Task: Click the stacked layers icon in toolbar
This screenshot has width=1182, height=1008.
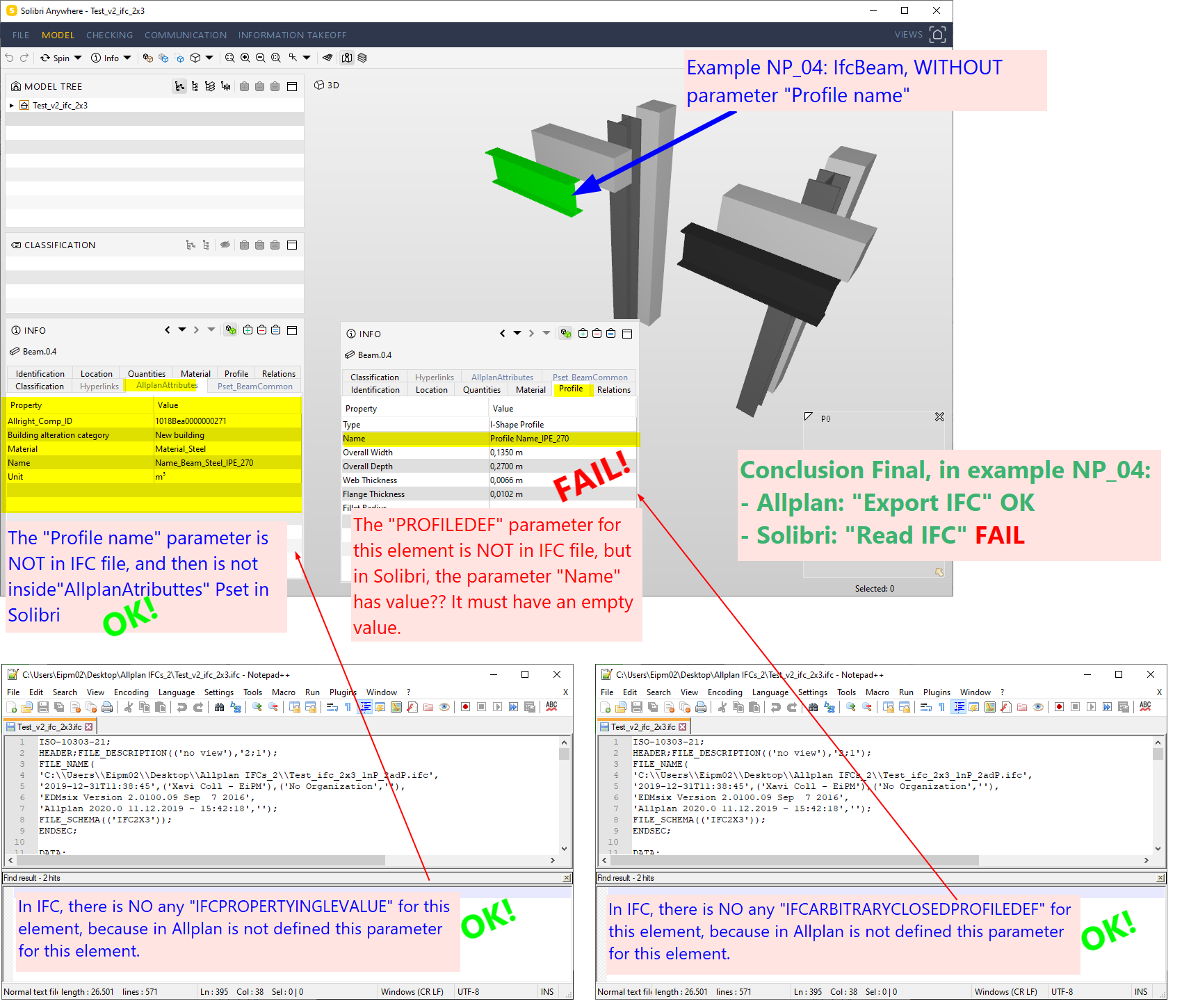Action: click(x=362, y=58)
